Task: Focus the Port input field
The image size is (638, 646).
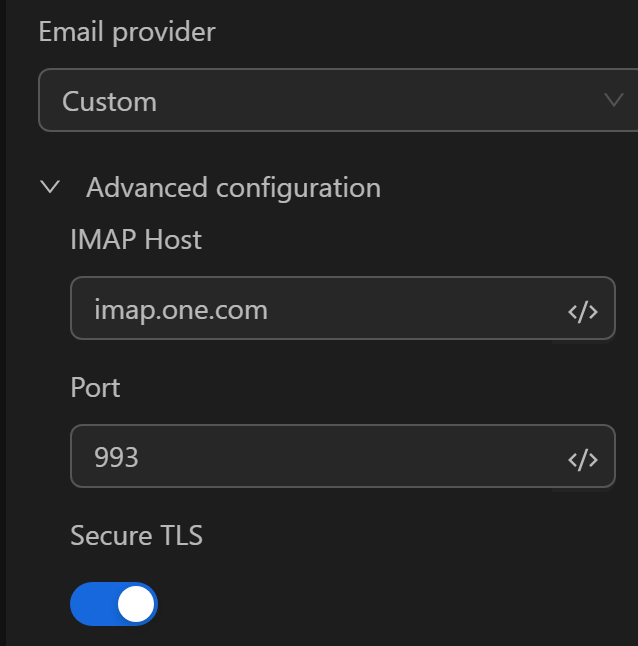Action: click(320, 457)
